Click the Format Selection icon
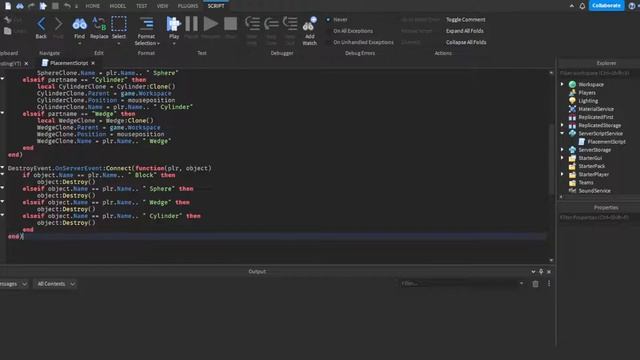 click(x=147, y=24)
